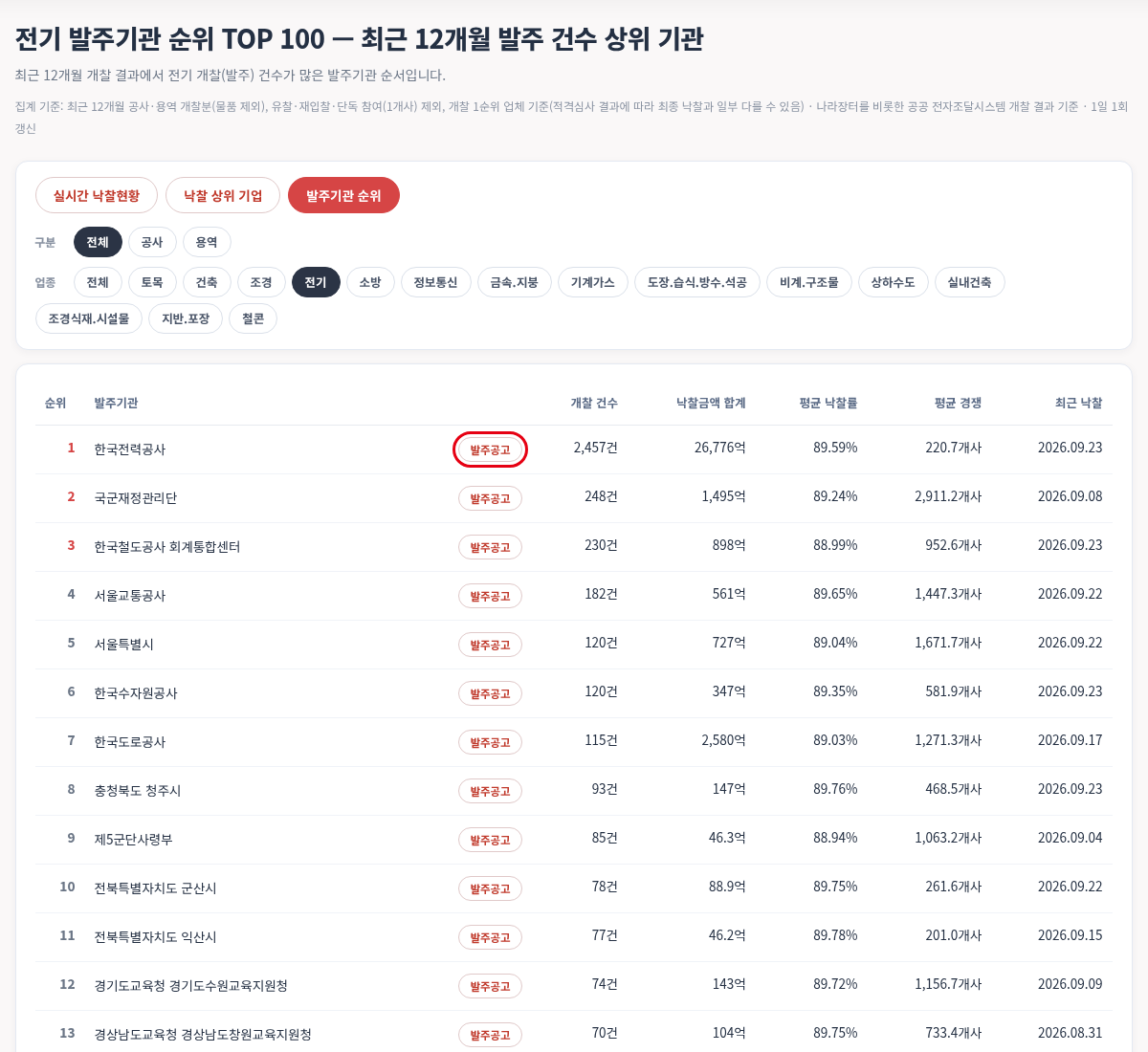Image resolution: width=1148 pixels, height=1052 pixels.
Task: Click the 서울교통공사 agency name
Action: (130, 595)
